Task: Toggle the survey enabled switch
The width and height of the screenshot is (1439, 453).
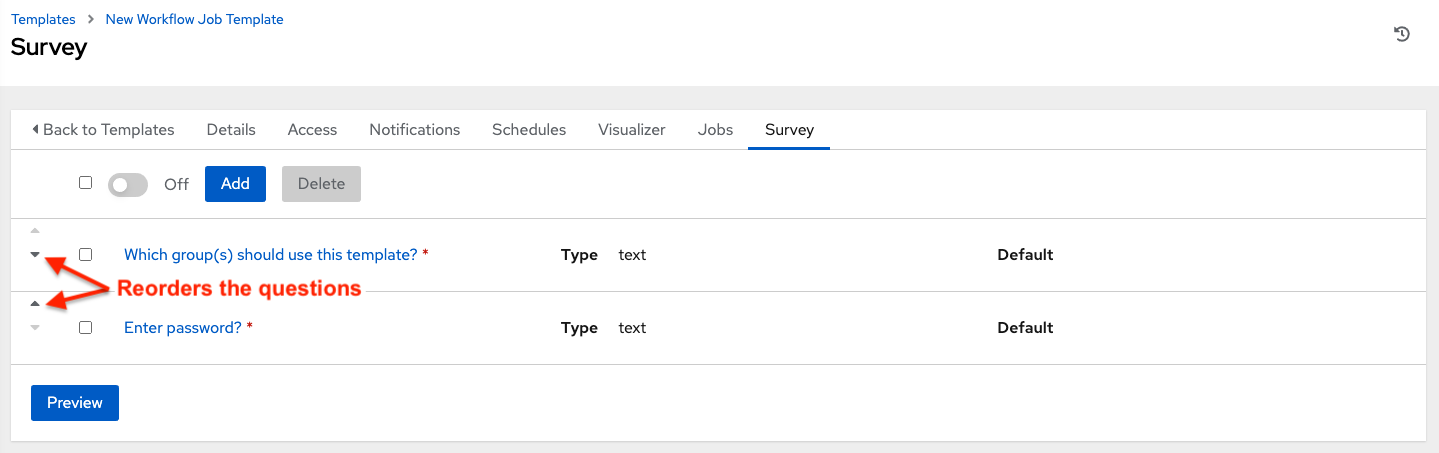Action: click(127, 184)
